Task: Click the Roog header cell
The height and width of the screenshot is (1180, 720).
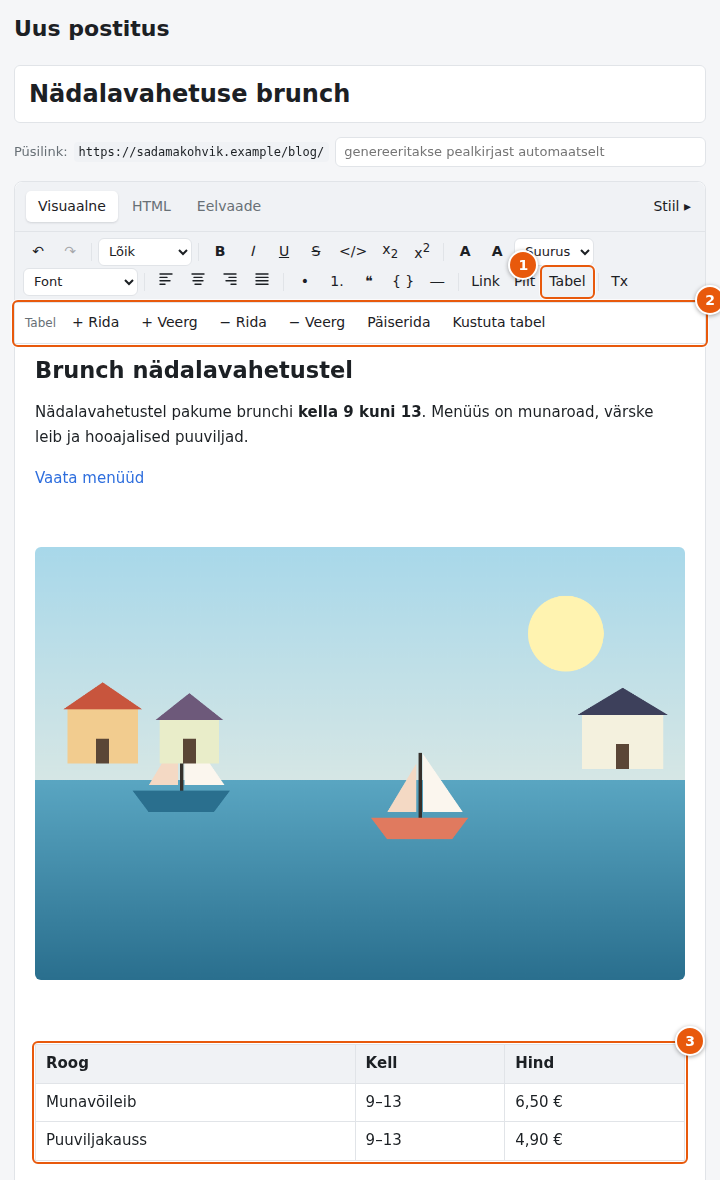Action: tap(196, 1063)
